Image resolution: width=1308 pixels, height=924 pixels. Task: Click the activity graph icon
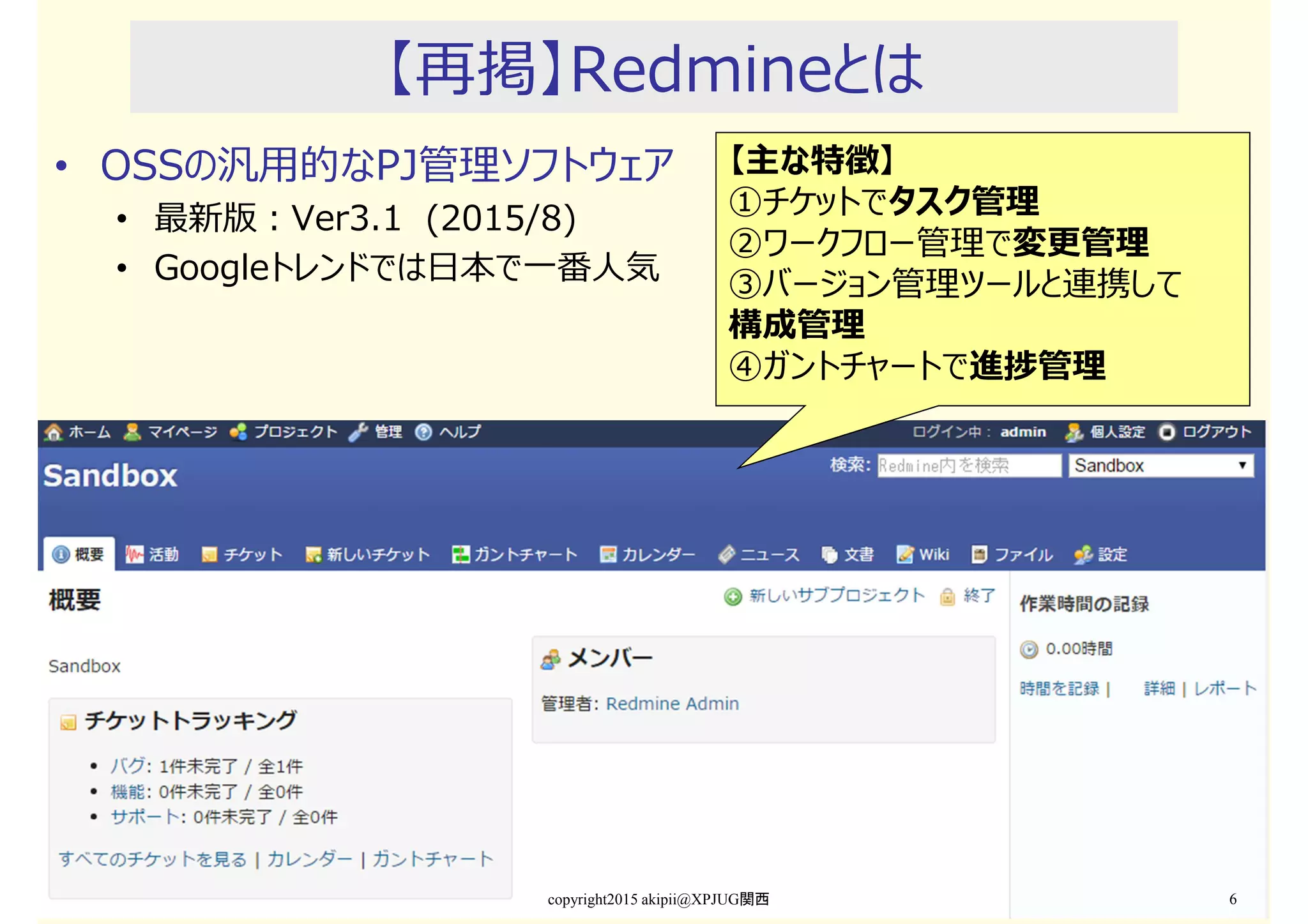(x=135, y=554)
